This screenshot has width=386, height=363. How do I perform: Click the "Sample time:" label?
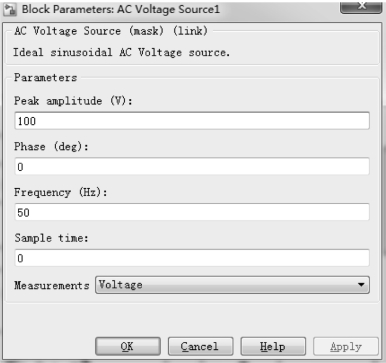[x=51, y=238]
